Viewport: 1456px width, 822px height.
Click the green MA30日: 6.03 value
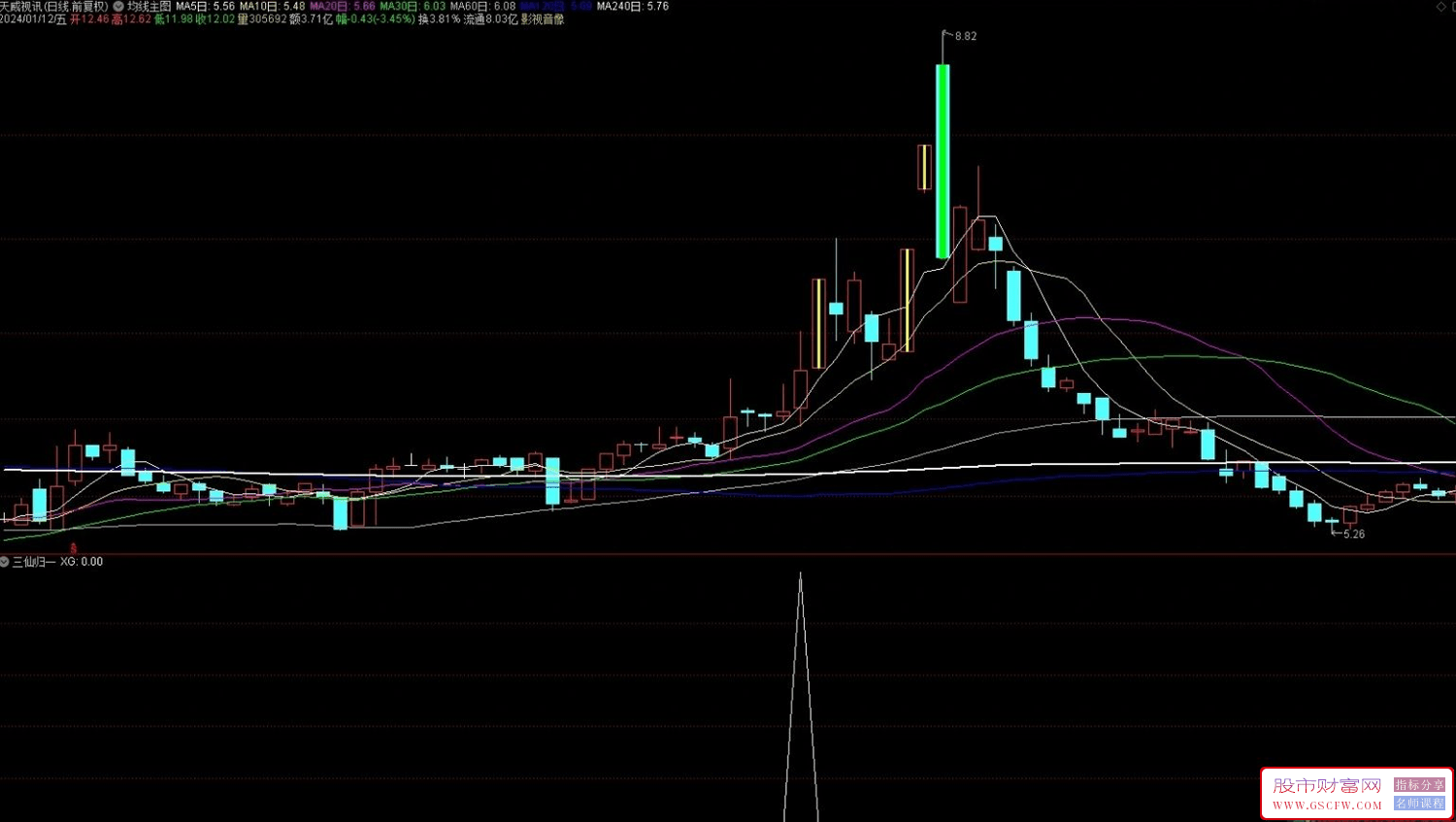tap(413, 6)
